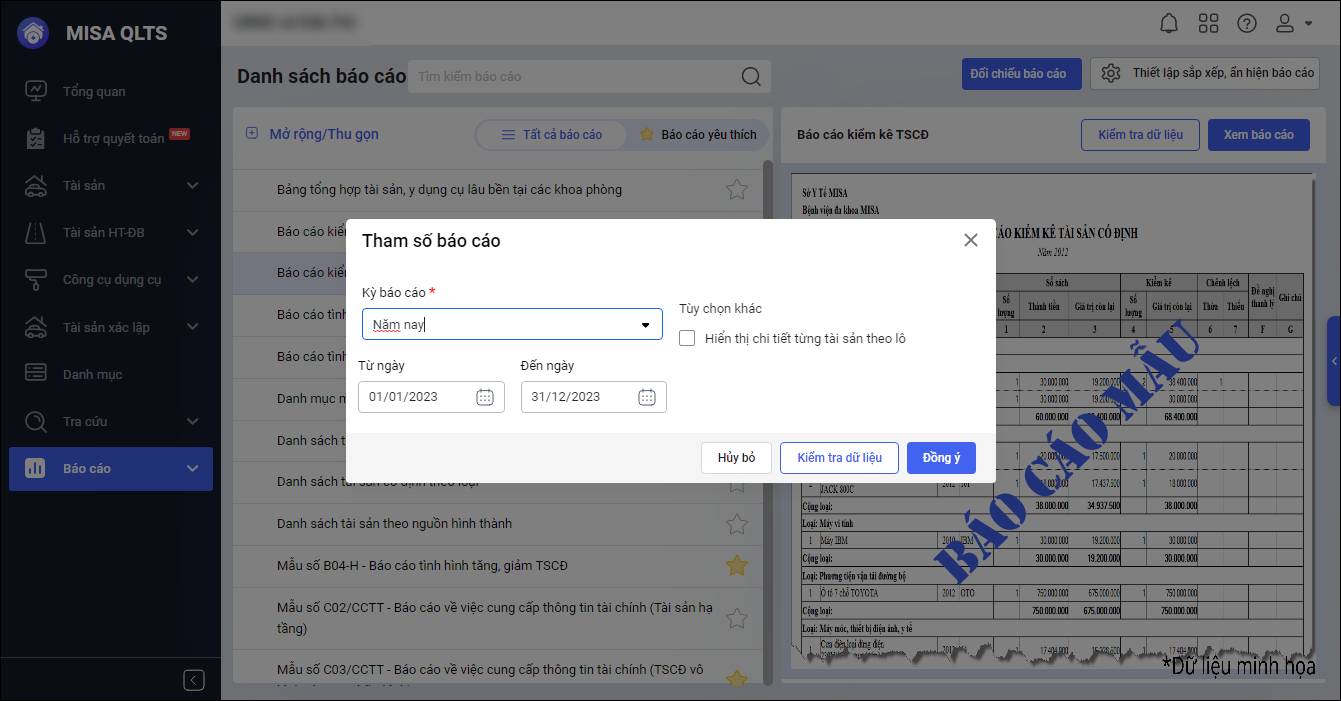The height and width of the screenshot is (701, 1341).
Task: Expand the right side panel arrow
Action: pyautogui.click(x=1334, y=361)
